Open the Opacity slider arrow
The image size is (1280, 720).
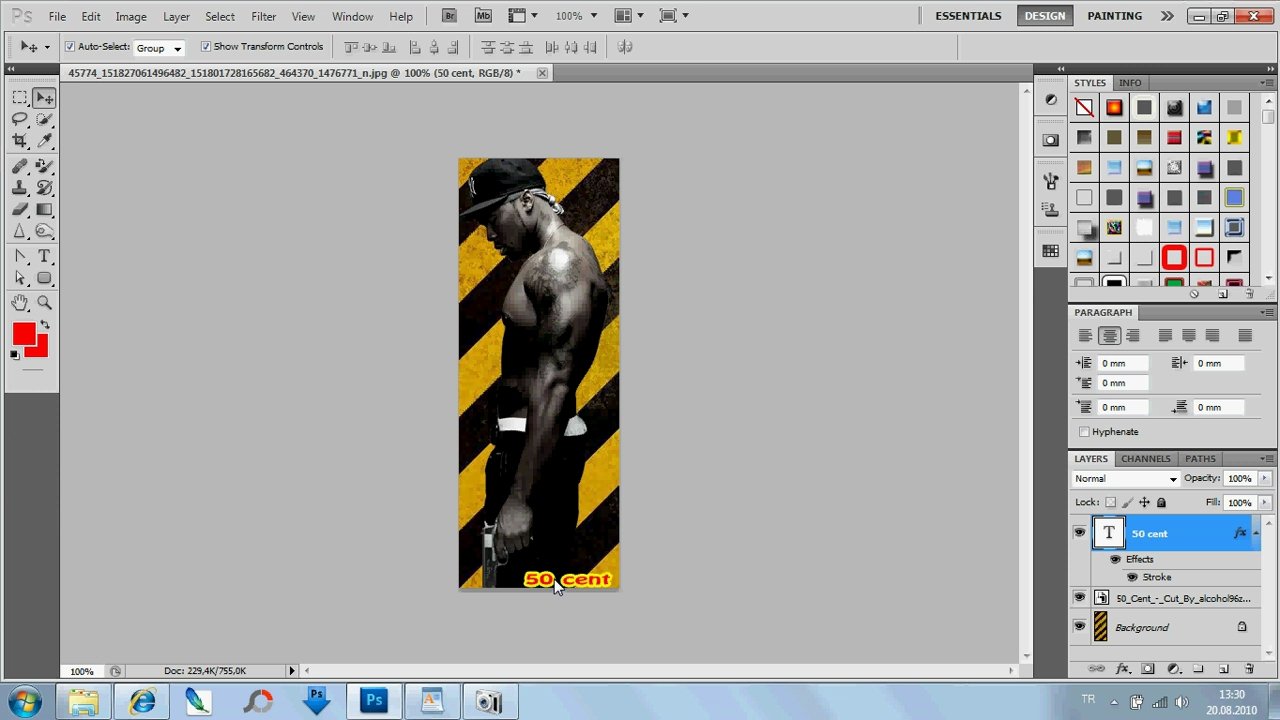coord(1265,479)
